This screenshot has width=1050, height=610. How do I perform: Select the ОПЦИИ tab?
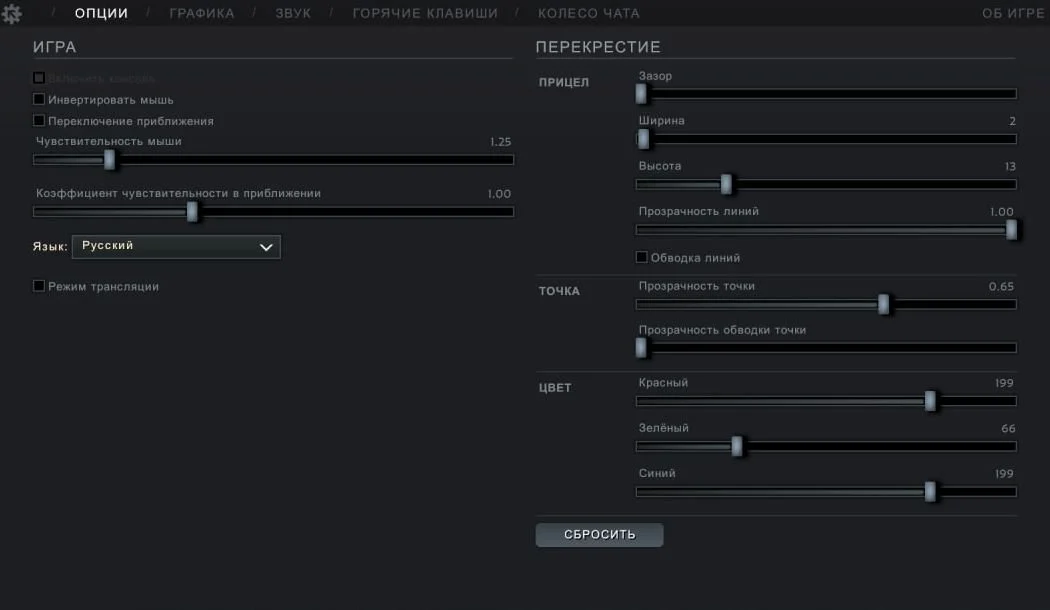coord(101,13)
